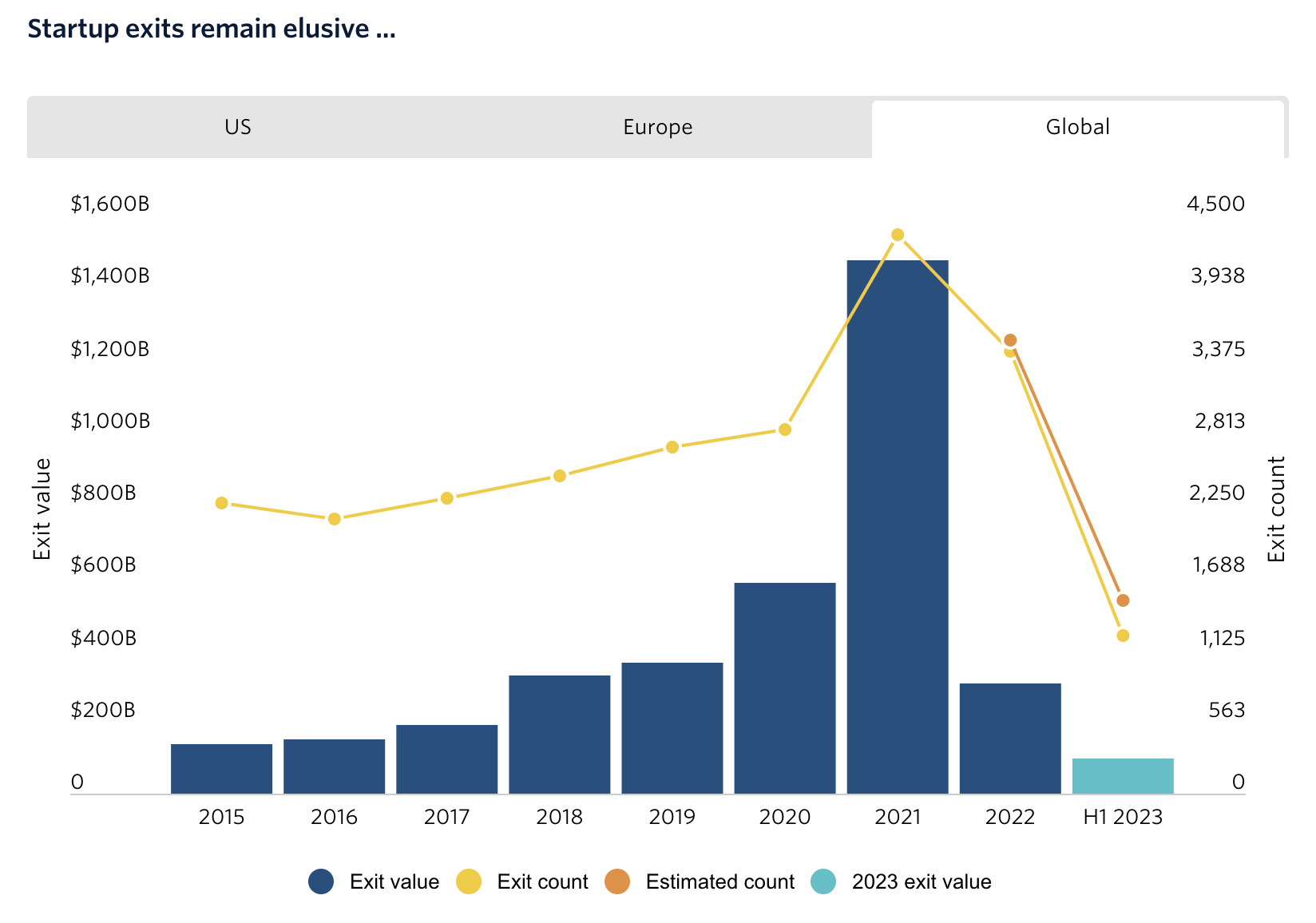Click the 2016 exit count point
Image resolution: width=1316 pixels, height=923 pixels.
(335, 519)
